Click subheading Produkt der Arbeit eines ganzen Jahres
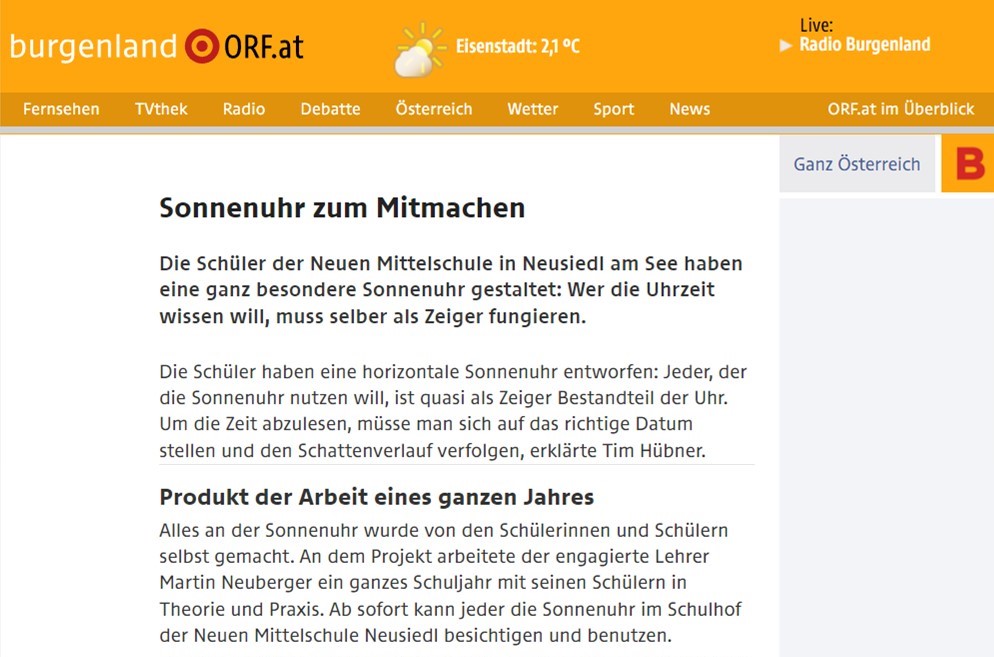This screenshot has width=994, height=657. (376, 497)
